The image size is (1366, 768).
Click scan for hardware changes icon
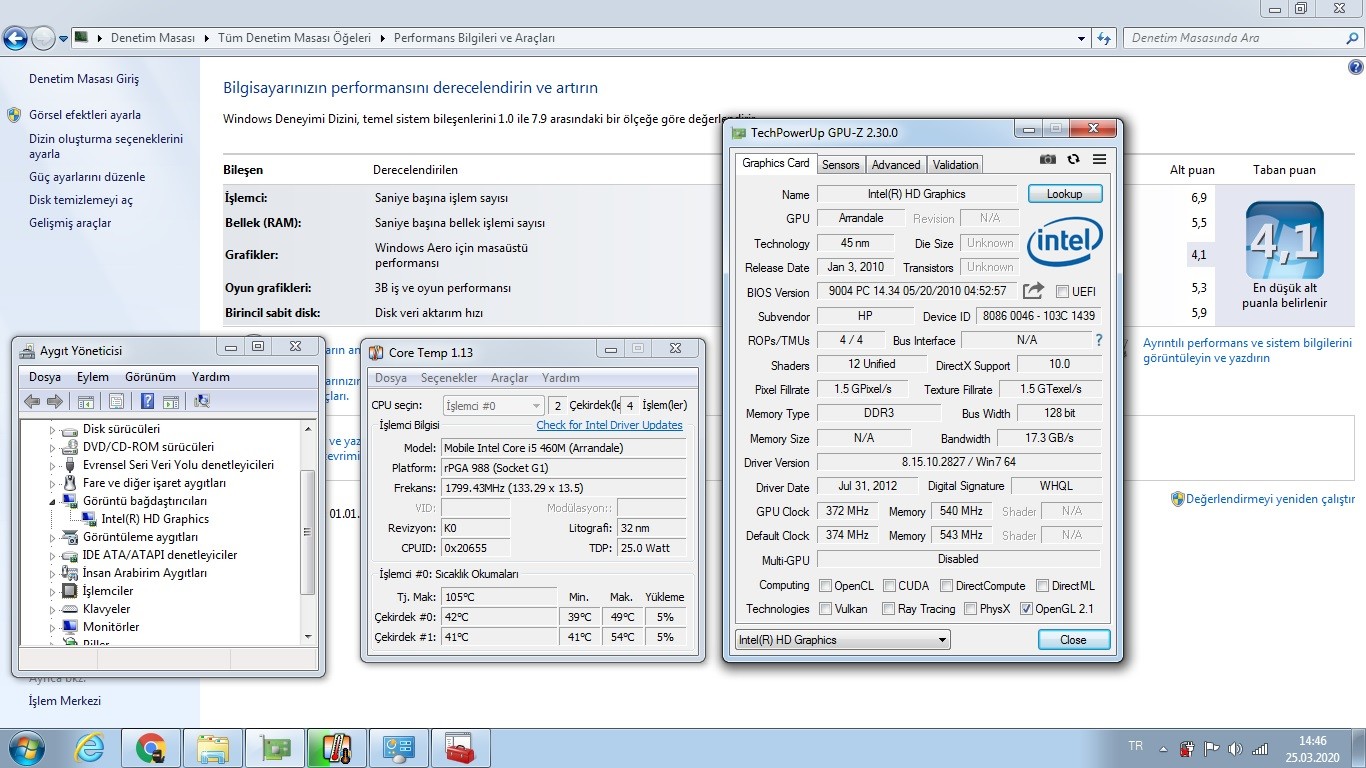(x=201, y=401)
